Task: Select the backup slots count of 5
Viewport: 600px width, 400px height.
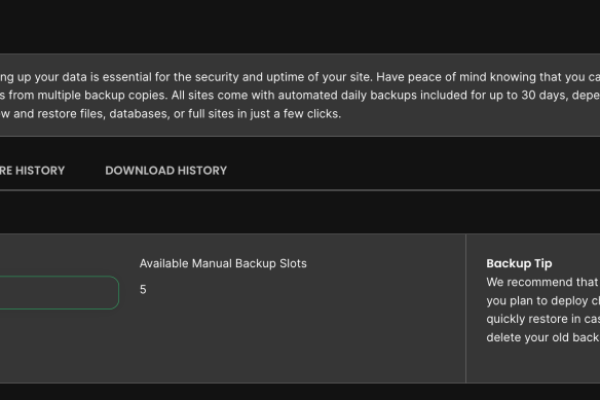Action: [x=143, y=290]
